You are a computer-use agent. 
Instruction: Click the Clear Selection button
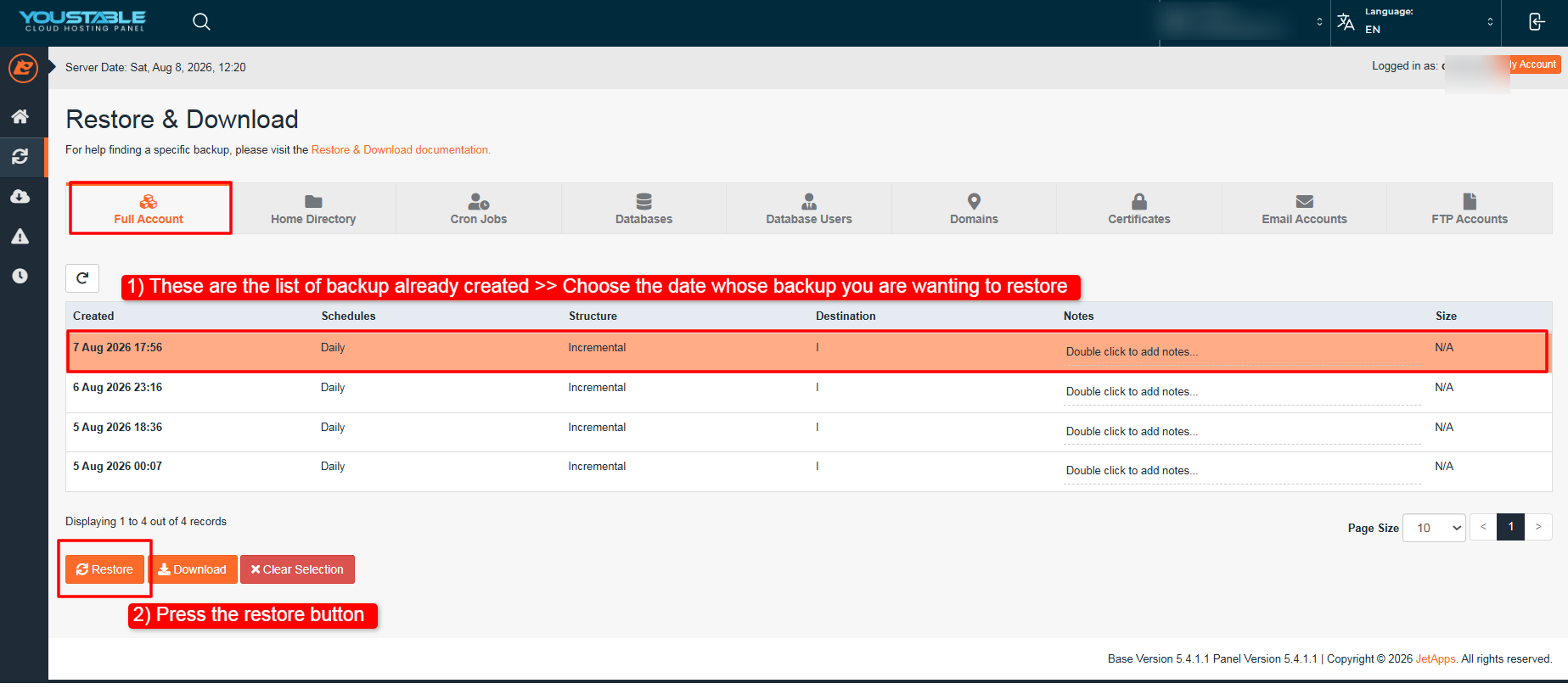pos(297,569)
